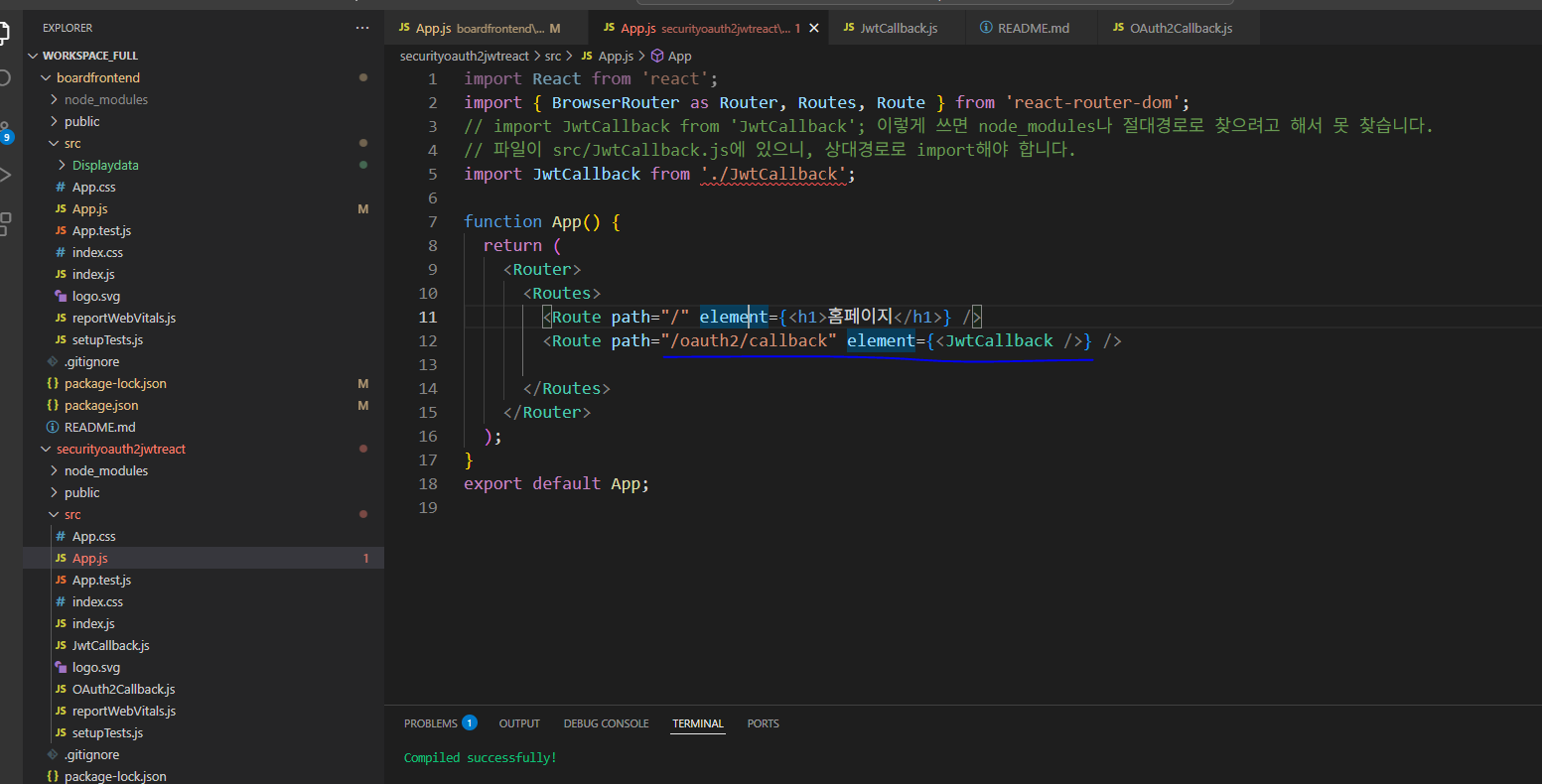Screen dimensions: 1542x784
Task: Open the OUTPUT panel tab
Action: tap(519, 723)
